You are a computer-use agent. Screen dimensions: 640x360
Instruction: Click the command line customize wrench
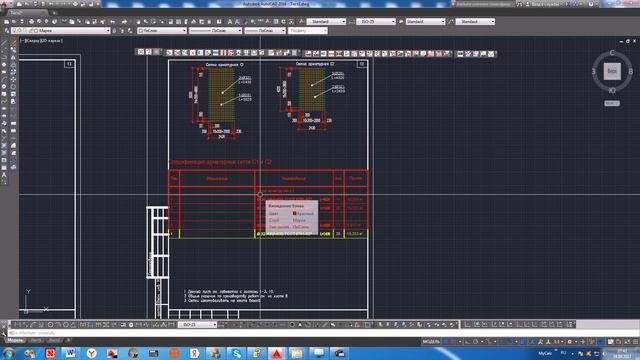(x=4, y=333)
